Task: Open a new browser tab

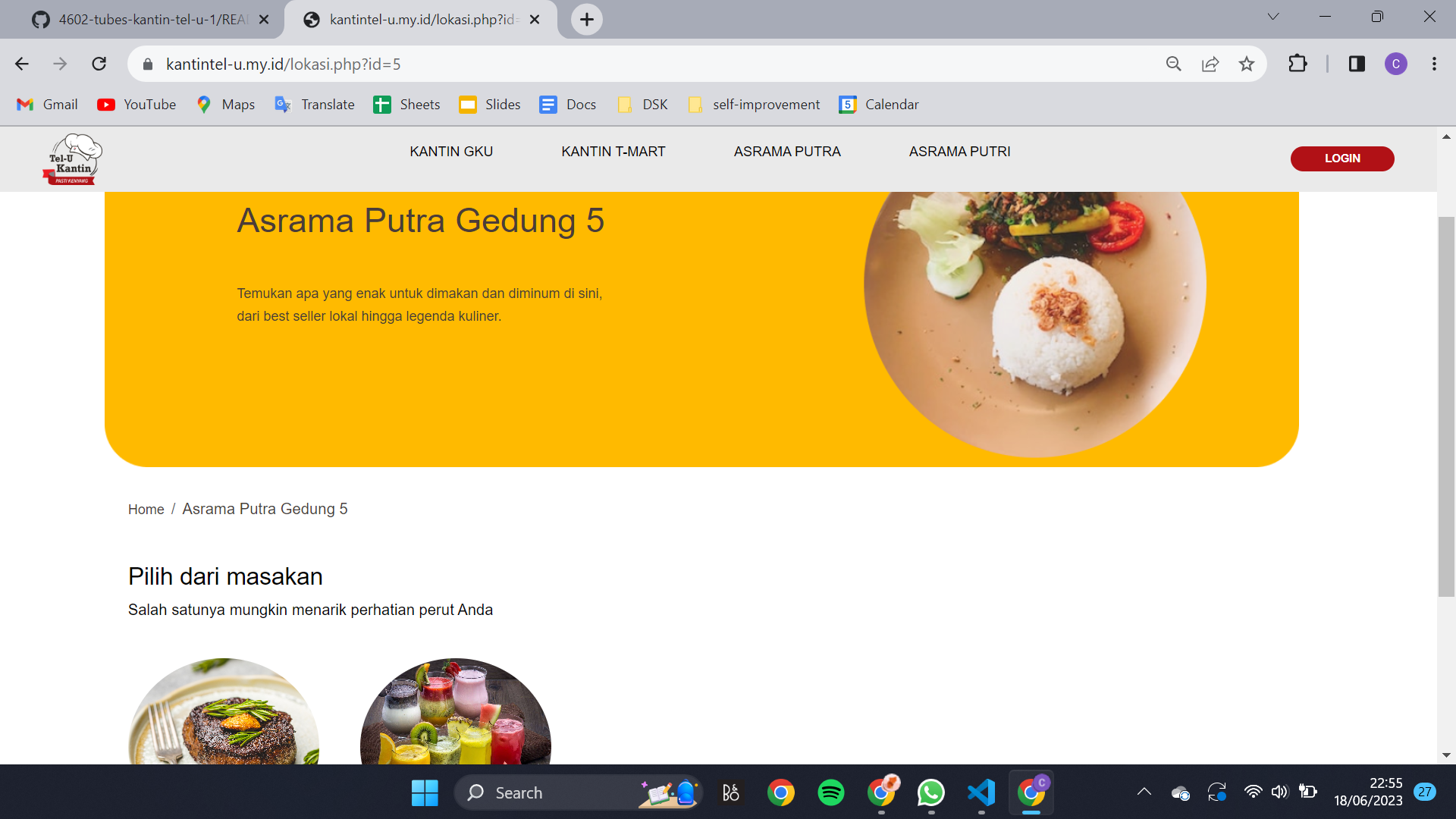Action: click(x=587, y=20)
